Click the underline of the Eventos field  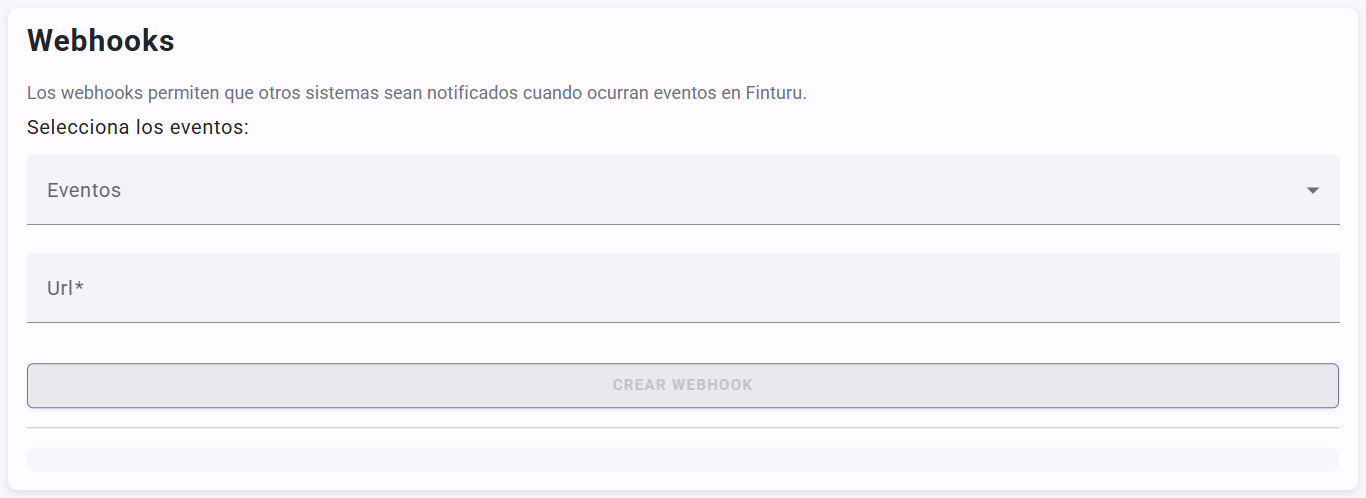(x=682, y=224)
